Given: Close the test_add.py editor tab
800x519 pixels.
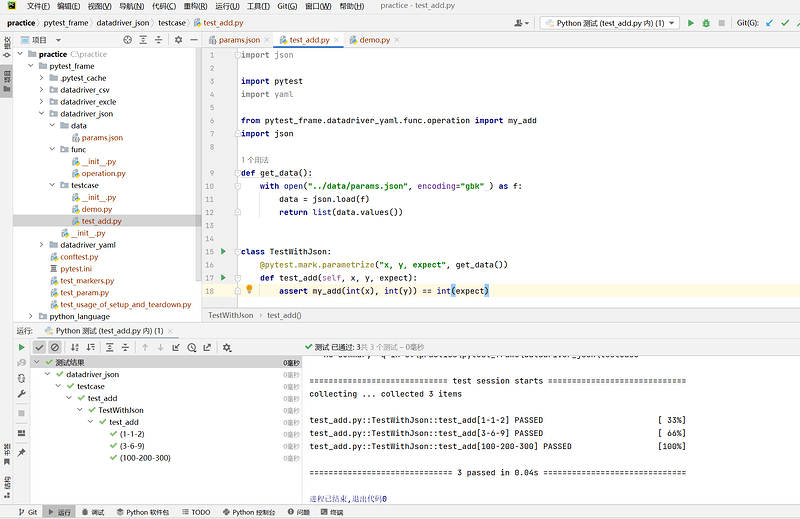Looking at the screenshot, I should 336,40.
